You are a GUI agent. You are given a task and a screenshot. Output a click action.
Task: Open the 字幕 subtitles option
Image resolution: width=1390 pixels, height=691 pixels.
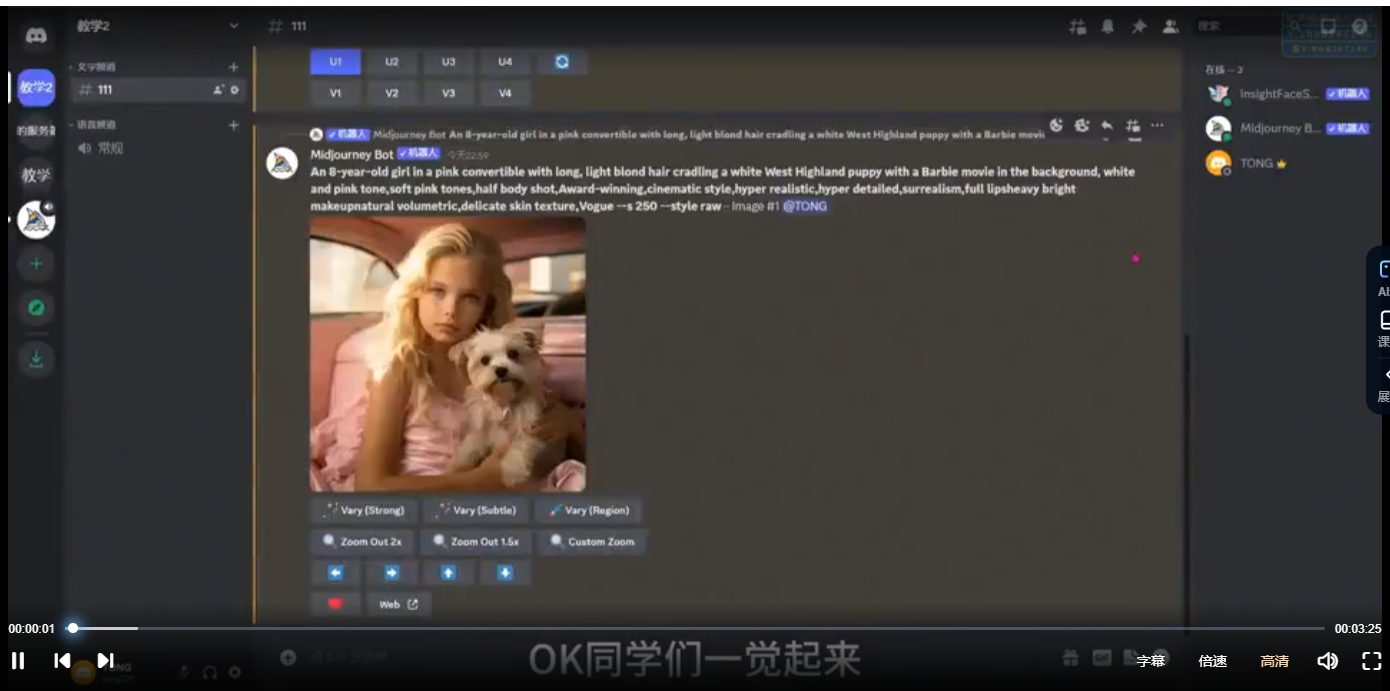tap(1151, 661)
